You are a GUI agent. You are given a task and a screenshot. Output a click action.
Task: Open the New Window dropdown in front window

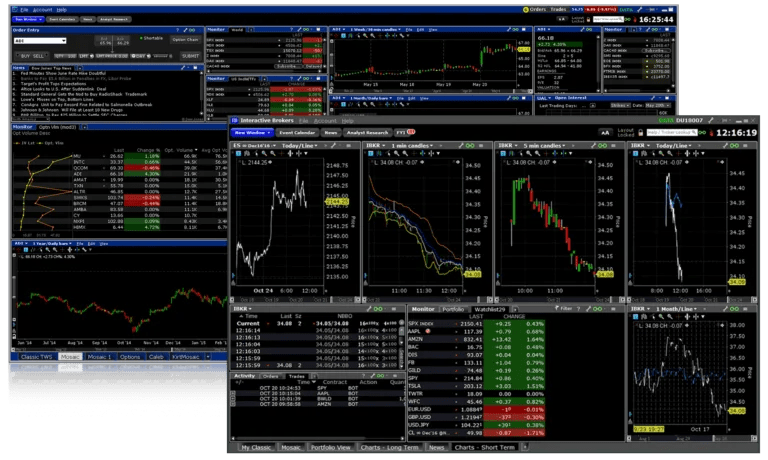[x=252, y=133]
